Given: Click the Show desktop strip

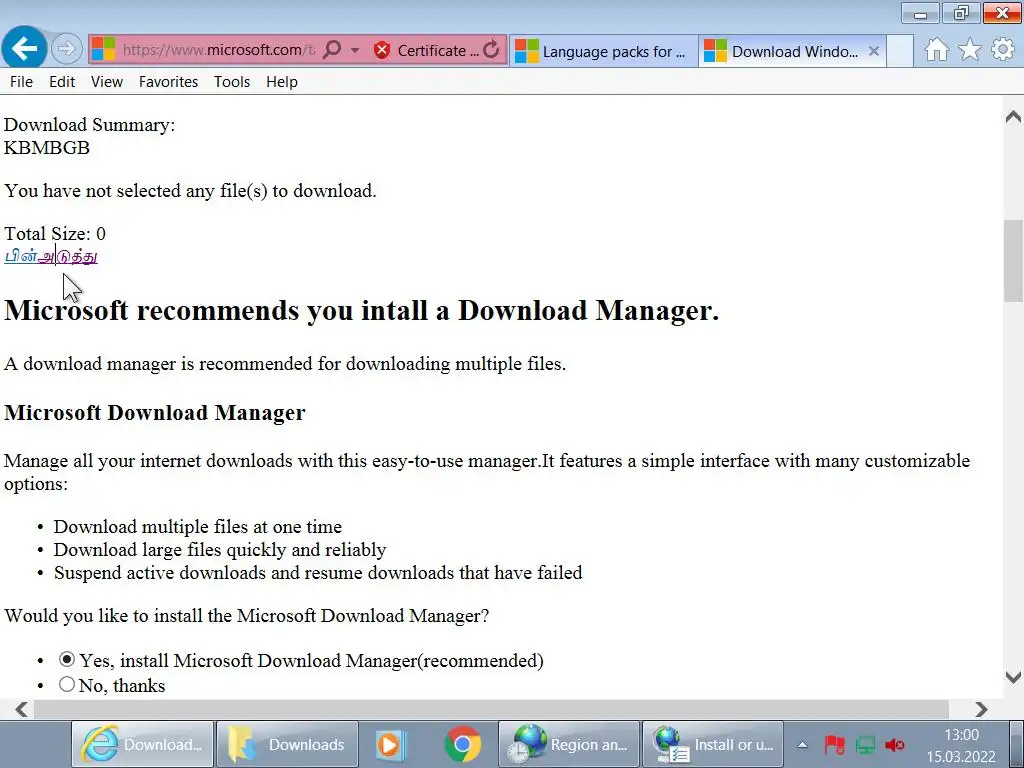Looking at the screenshot, I should (1016, 744).
